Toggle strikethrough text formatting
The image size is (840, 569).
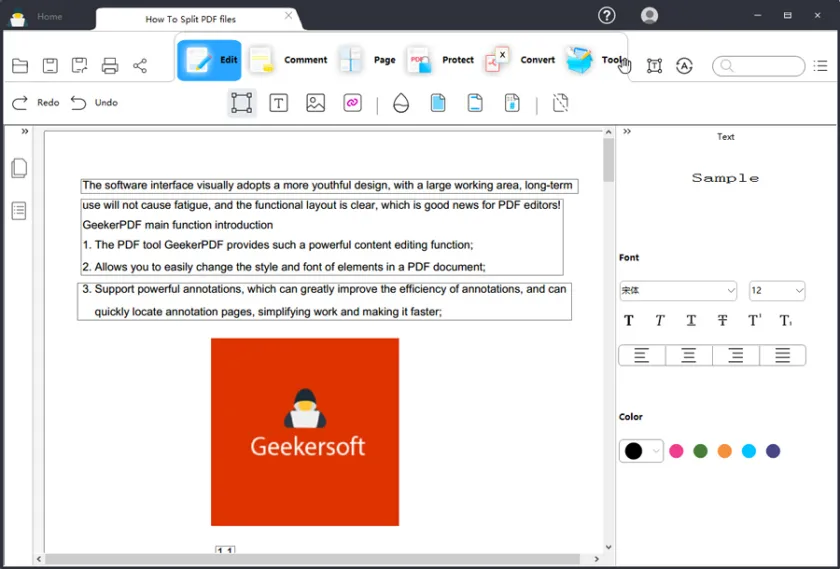tap(722, 321)
